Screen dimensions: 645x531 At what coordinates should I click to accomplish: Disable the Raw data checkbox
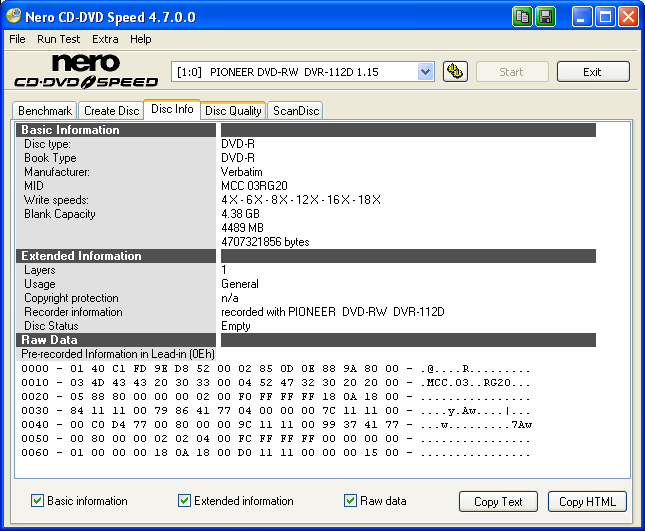click(350, 501)
